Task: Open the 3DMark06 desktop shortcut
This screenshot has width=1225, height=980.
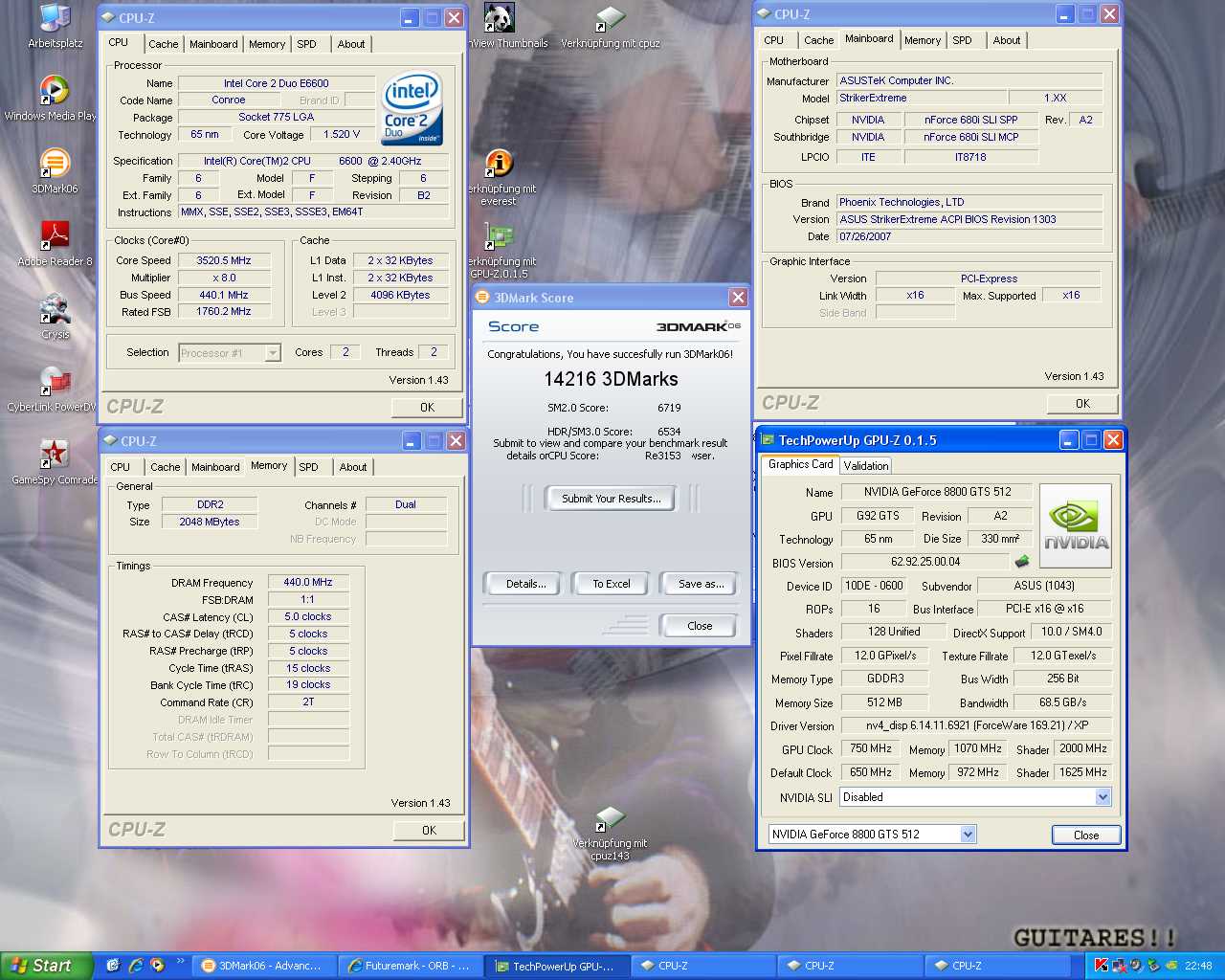Action: [x=55, y=171]
